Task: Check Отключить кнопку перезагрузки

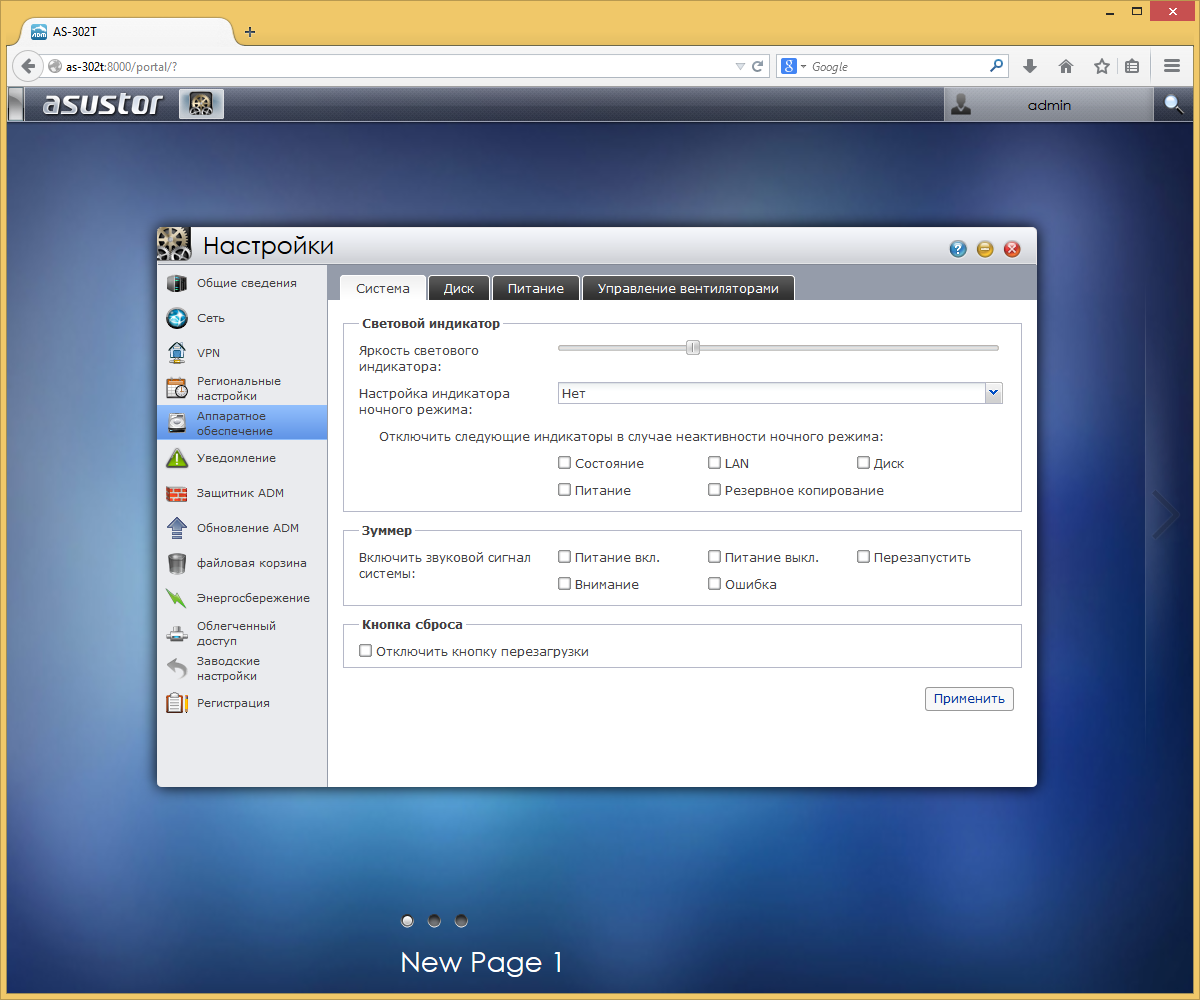Action: coord(365,651)
